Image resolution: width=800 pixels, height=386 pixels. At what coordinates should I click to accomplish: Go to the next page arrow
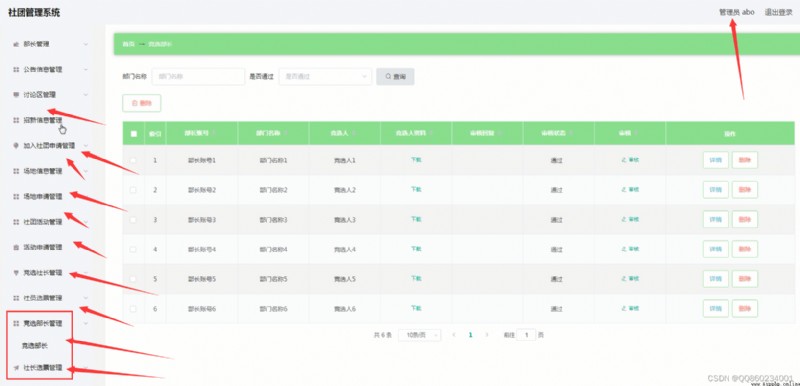tap(487, 335)
